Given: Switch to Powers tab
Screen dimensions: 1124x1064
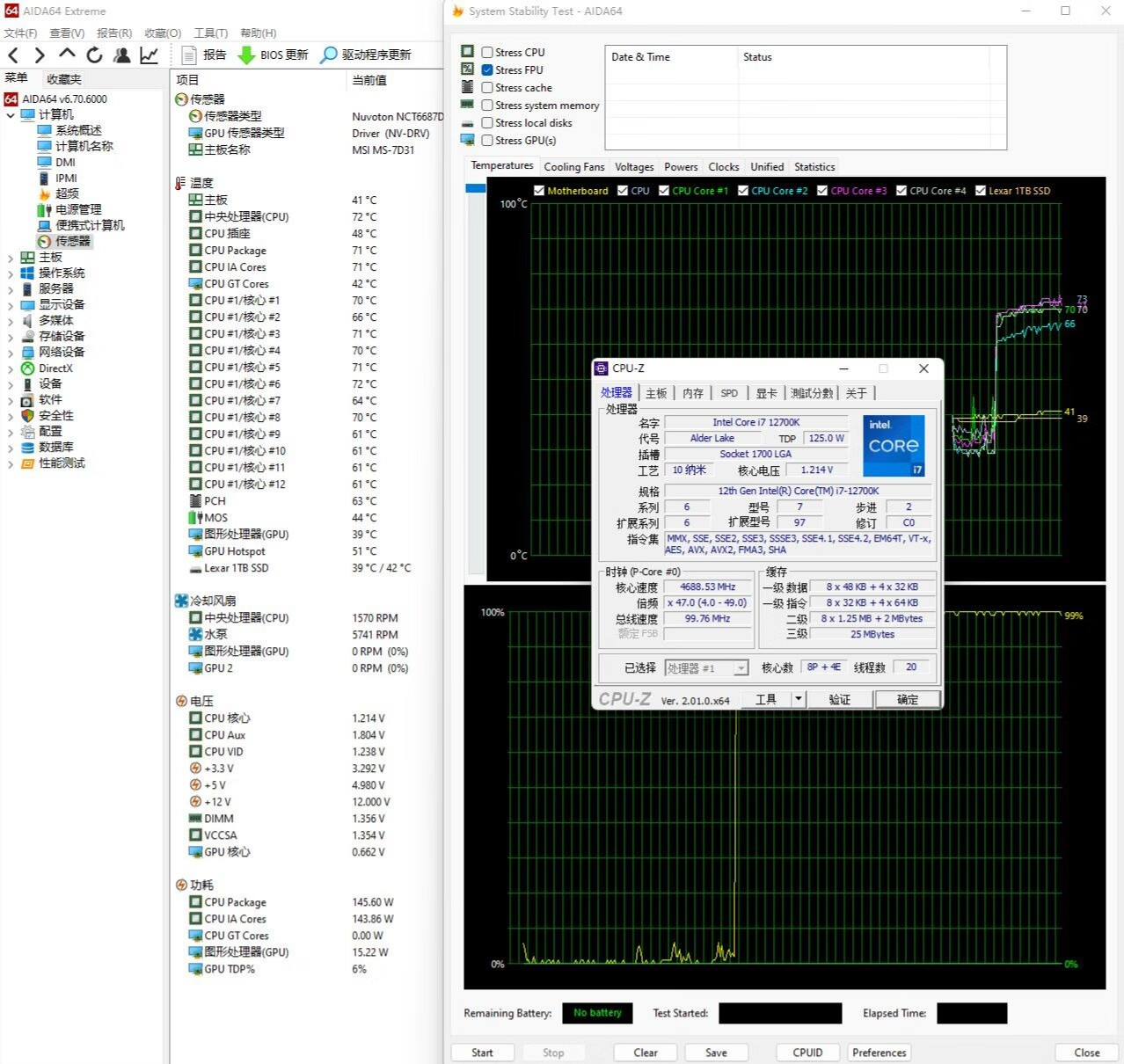Looking at the screenshot, I should [x=681, y=167].
